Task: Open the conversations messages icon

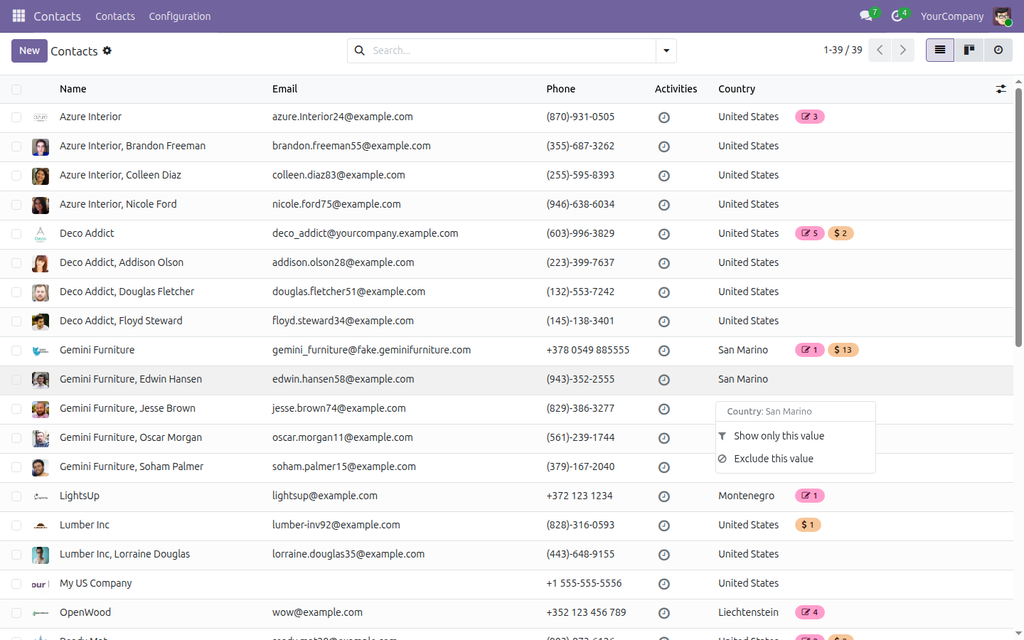Action: tap(866, 16)
